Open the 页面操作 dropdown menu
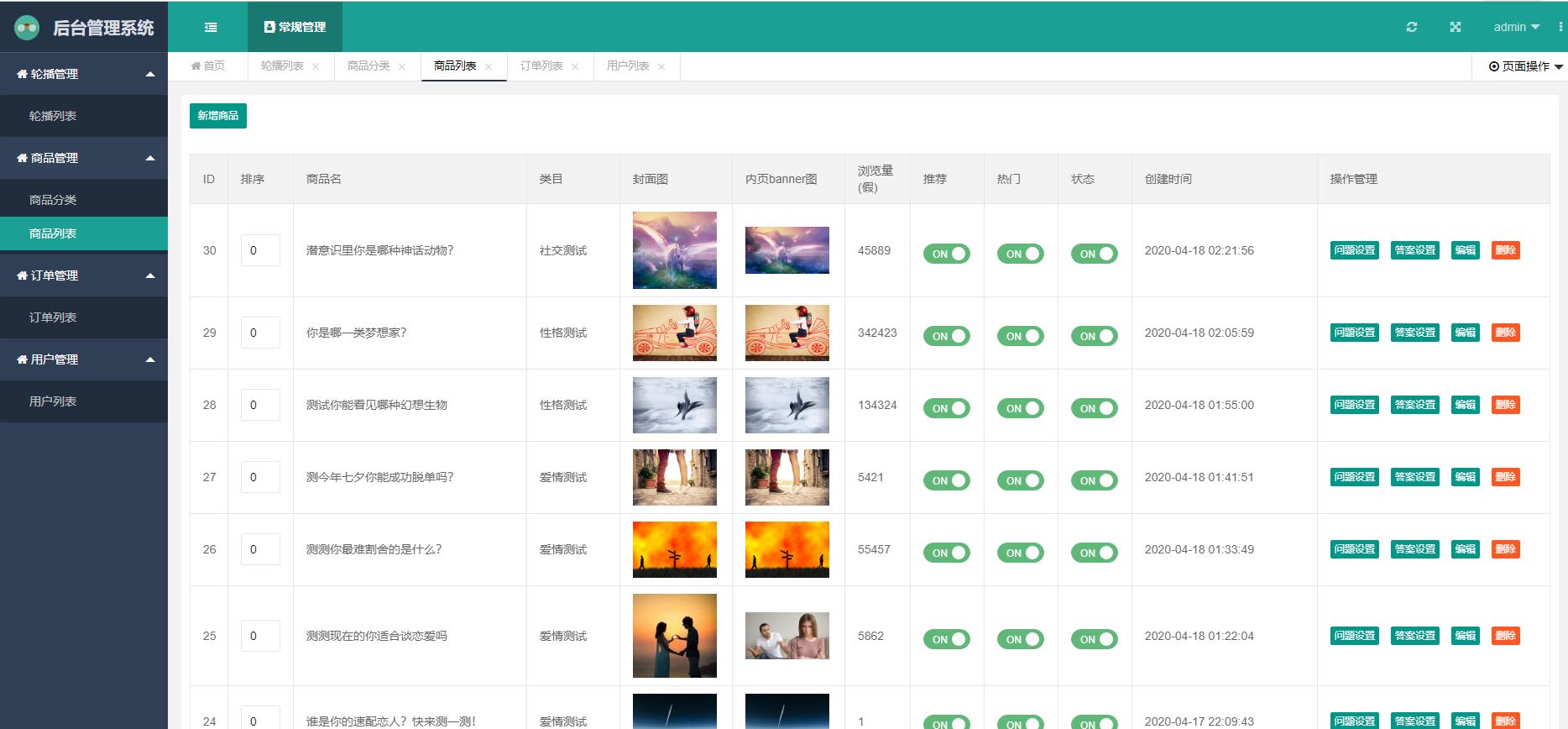The image size is (1568, 729). click(1525, 66)
